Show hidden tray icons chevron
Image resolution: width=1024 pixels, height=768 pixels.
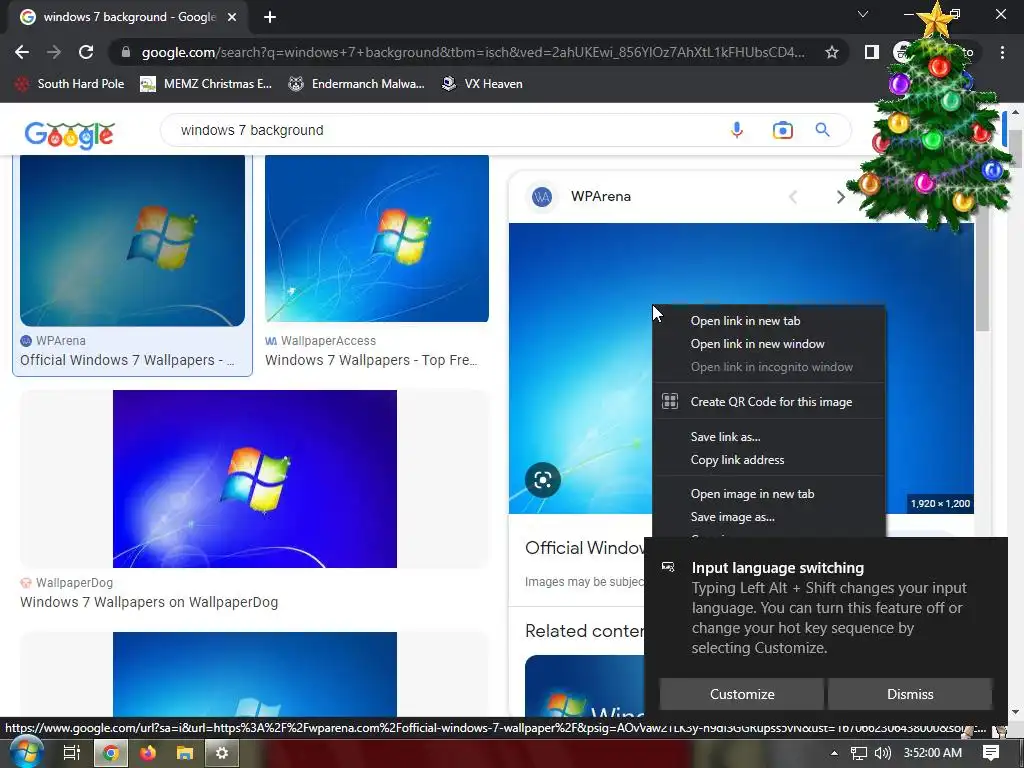pyautogui.click(x=834, y=753)
